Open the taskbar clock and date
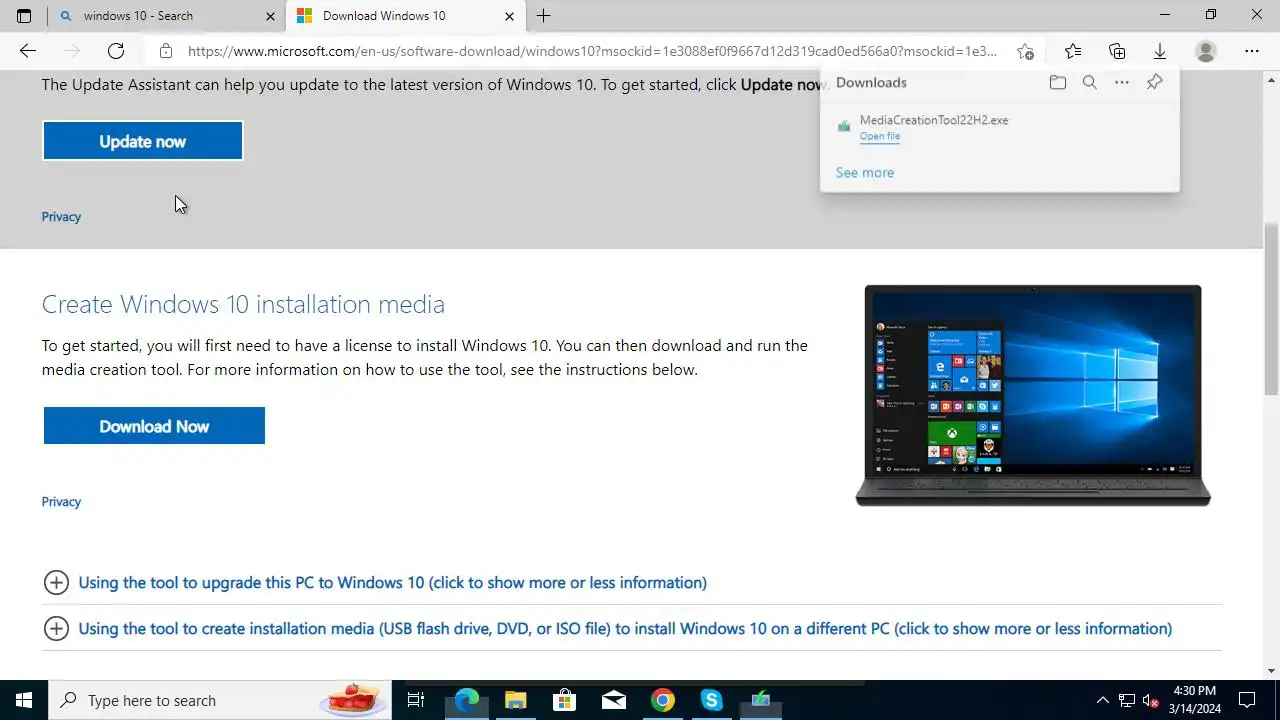 tap(1194, 700)
